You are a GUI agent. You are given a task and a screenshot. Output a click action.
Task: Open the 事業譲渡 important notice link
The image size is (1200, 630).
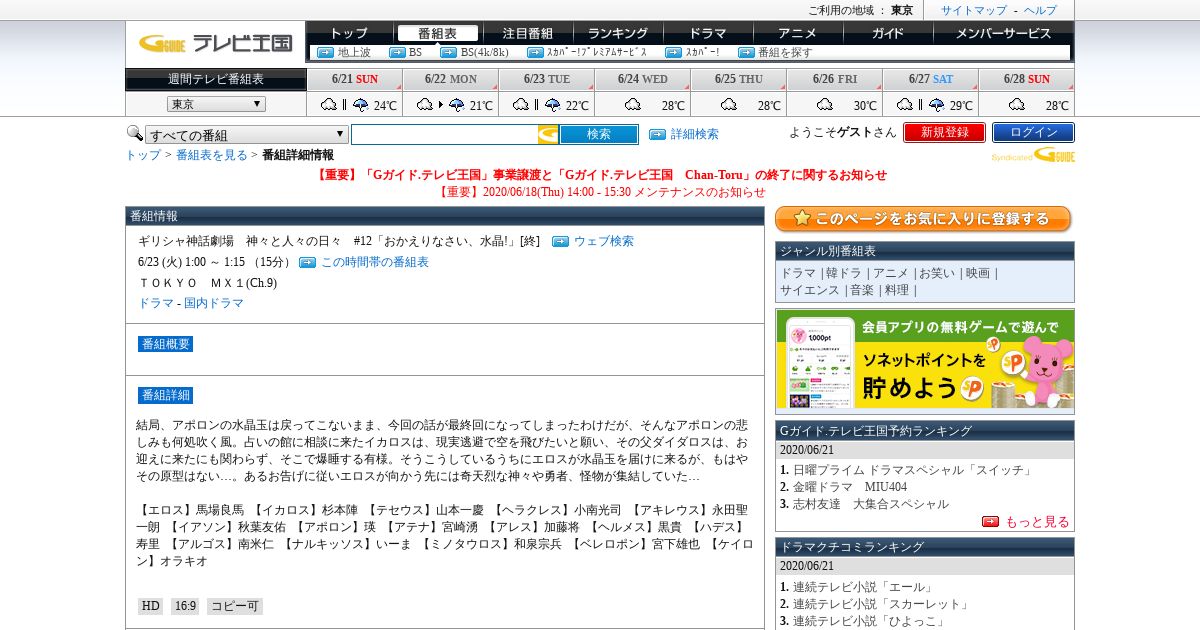point(601,174)
